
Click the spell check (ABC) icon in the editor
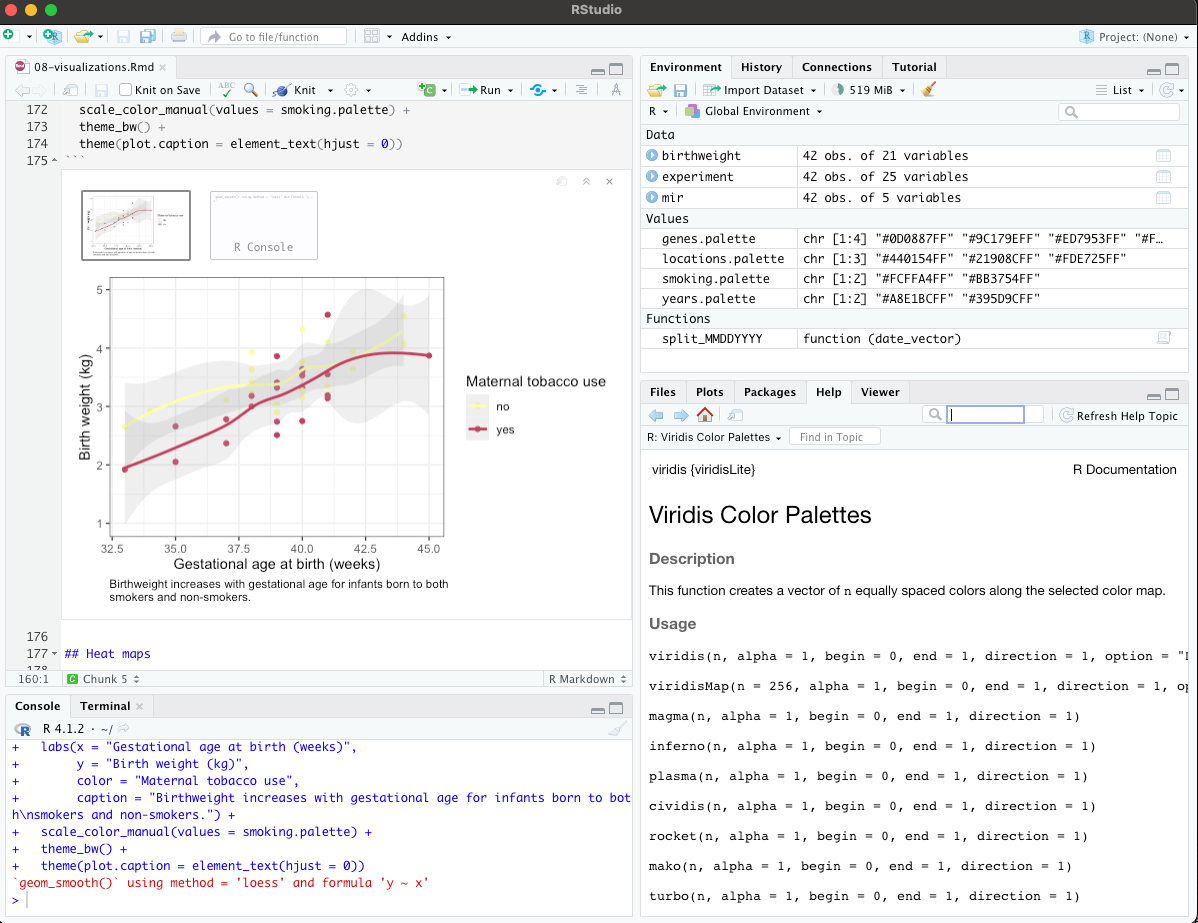click(x=225, y=89)
